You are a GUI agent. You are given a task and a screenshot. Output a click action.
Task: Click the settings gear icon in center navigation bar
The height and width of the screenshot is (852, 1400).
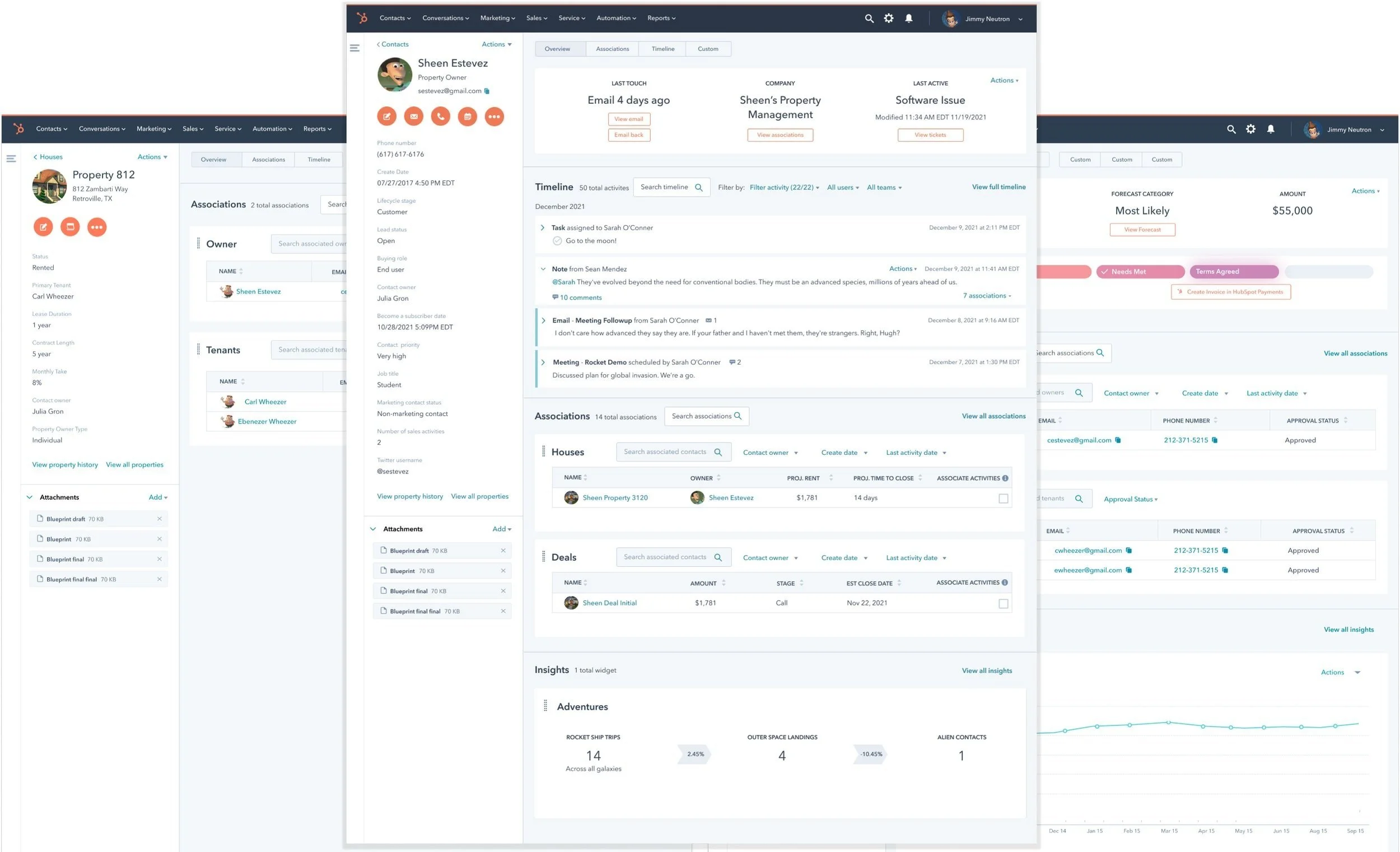[x=889, y=18]
